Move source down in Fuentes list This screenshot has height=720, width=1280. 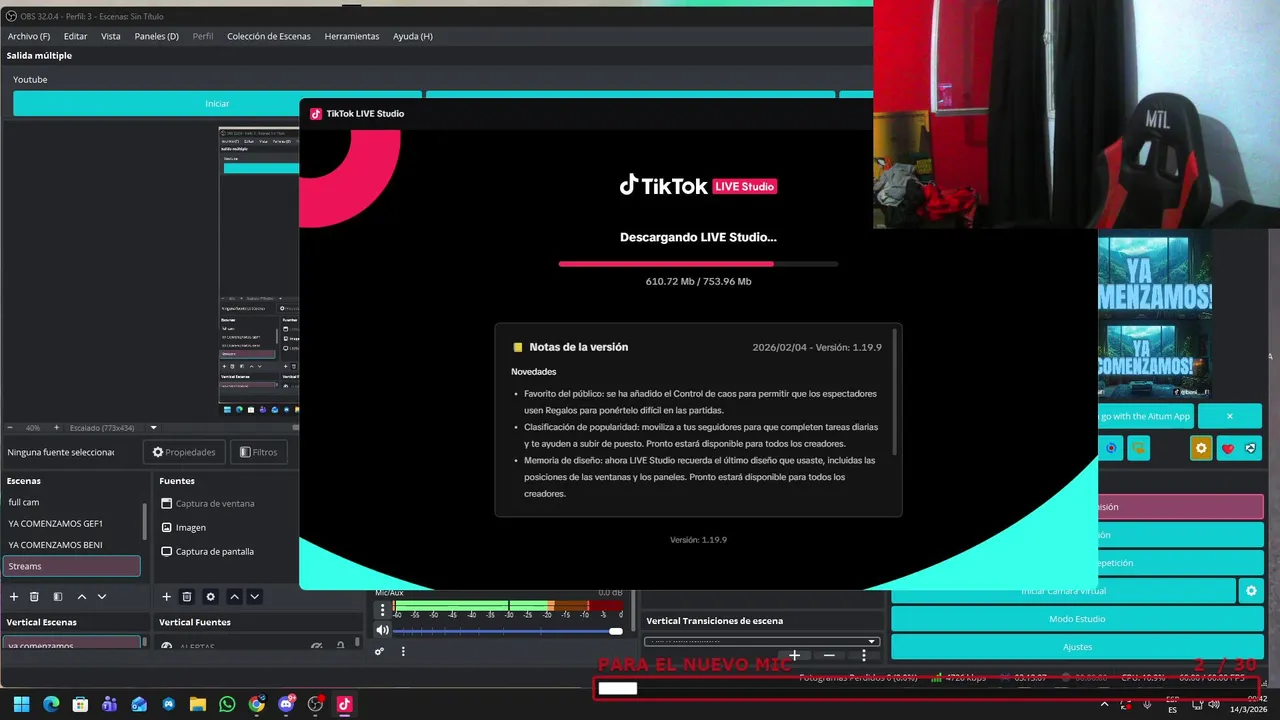255,597
